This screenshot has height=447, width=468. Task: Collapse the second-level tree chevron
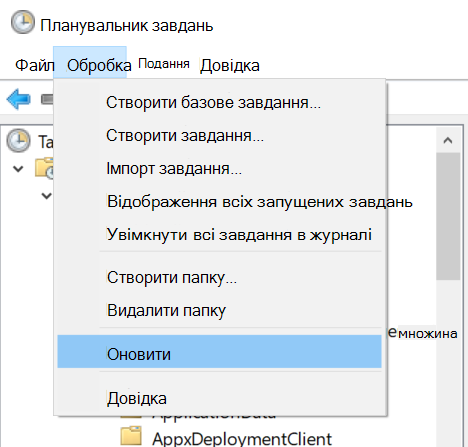tap(46, 195)
